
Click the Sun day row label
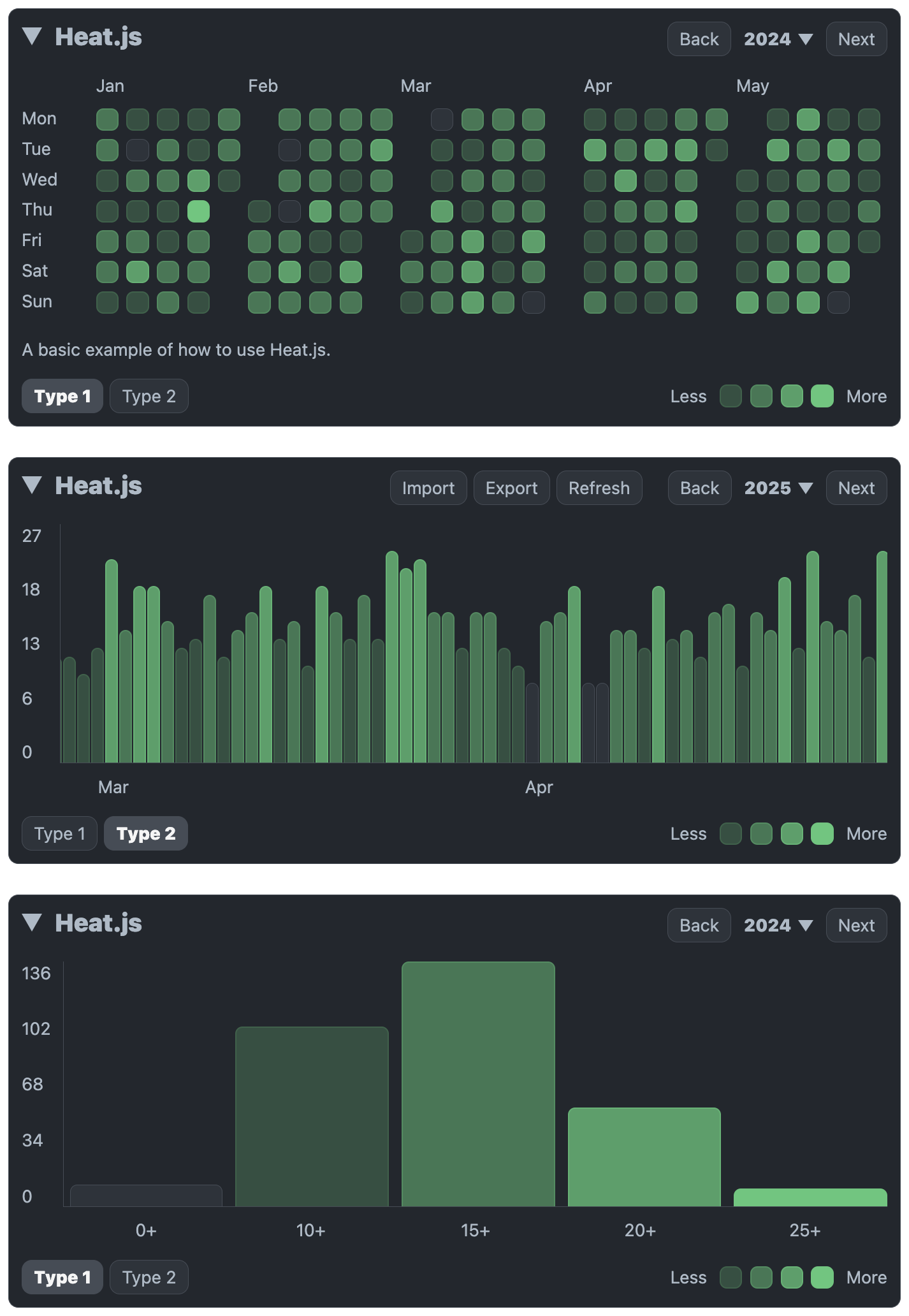pos(37,302)
